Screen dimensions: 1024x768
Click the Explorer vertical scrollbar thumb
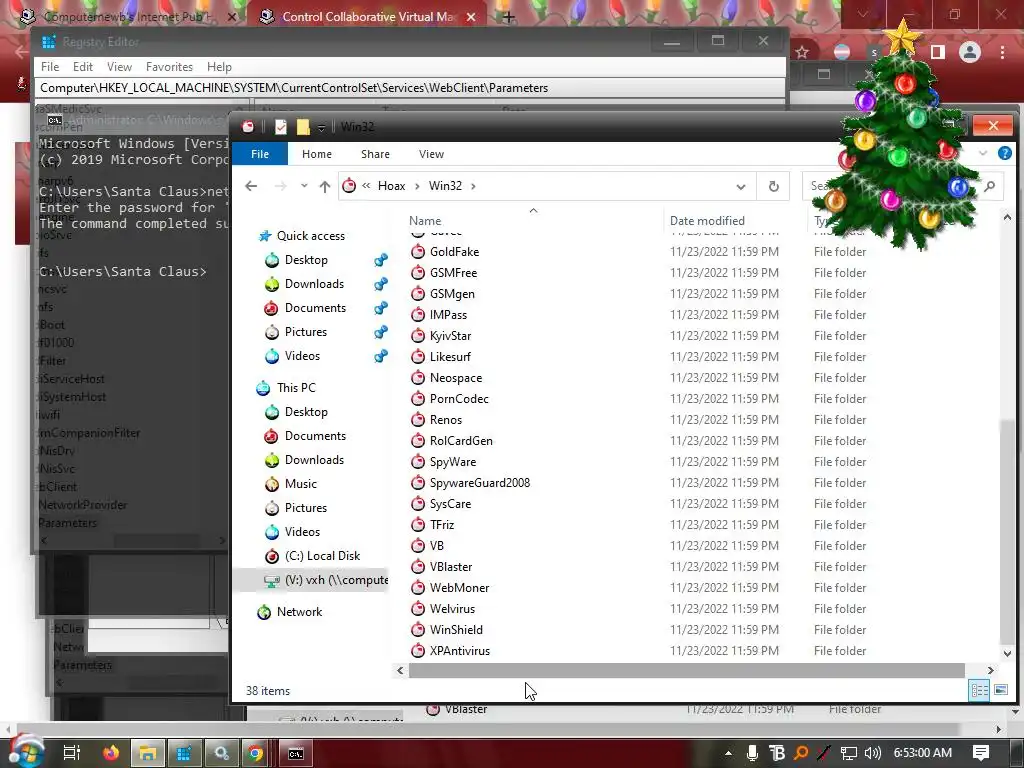(1007, 531)
